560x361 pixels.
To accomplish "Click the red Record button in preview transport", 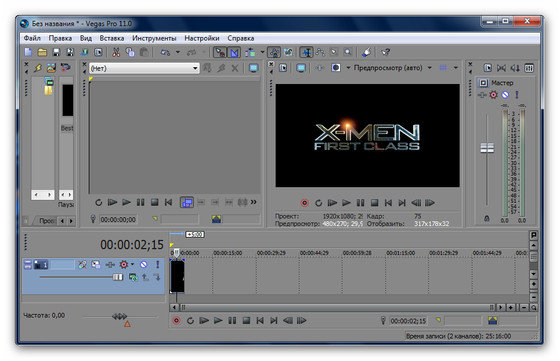I will [x=304, y=203].
